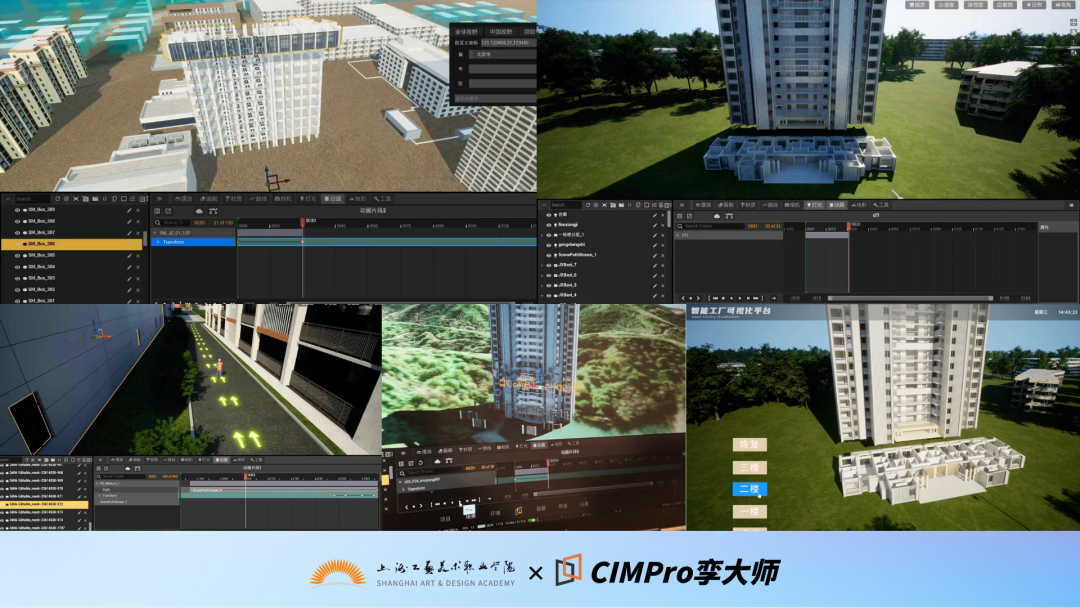Click the 恢复 button

(749, 444)
